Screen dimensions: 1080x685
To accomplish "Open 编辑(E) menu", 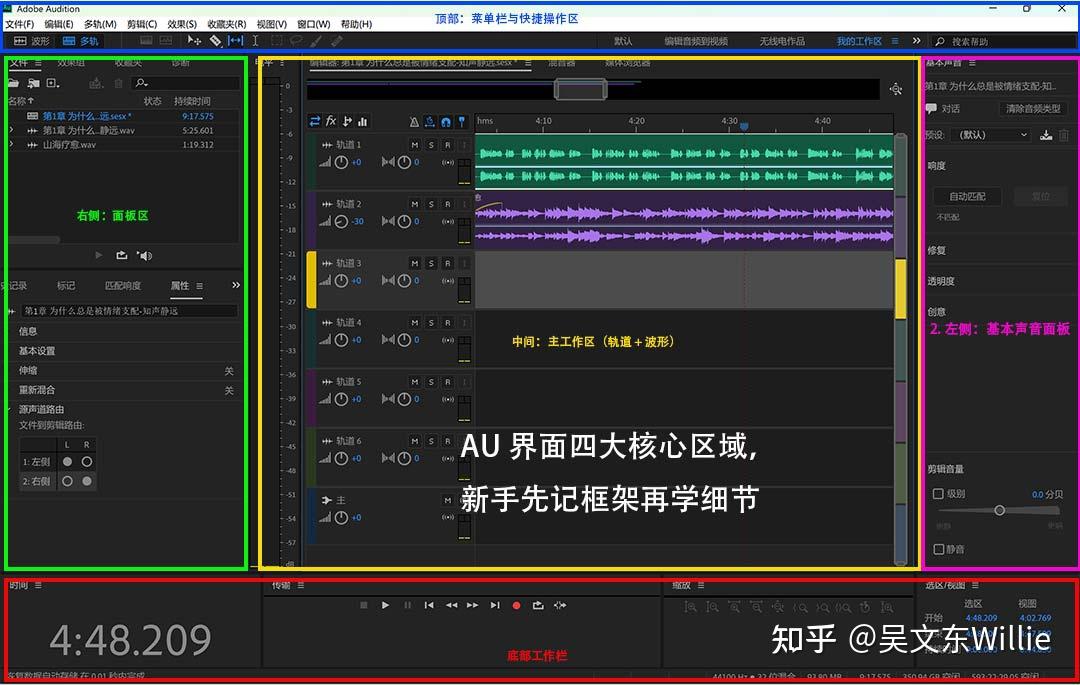I will (x=59, y=24).
